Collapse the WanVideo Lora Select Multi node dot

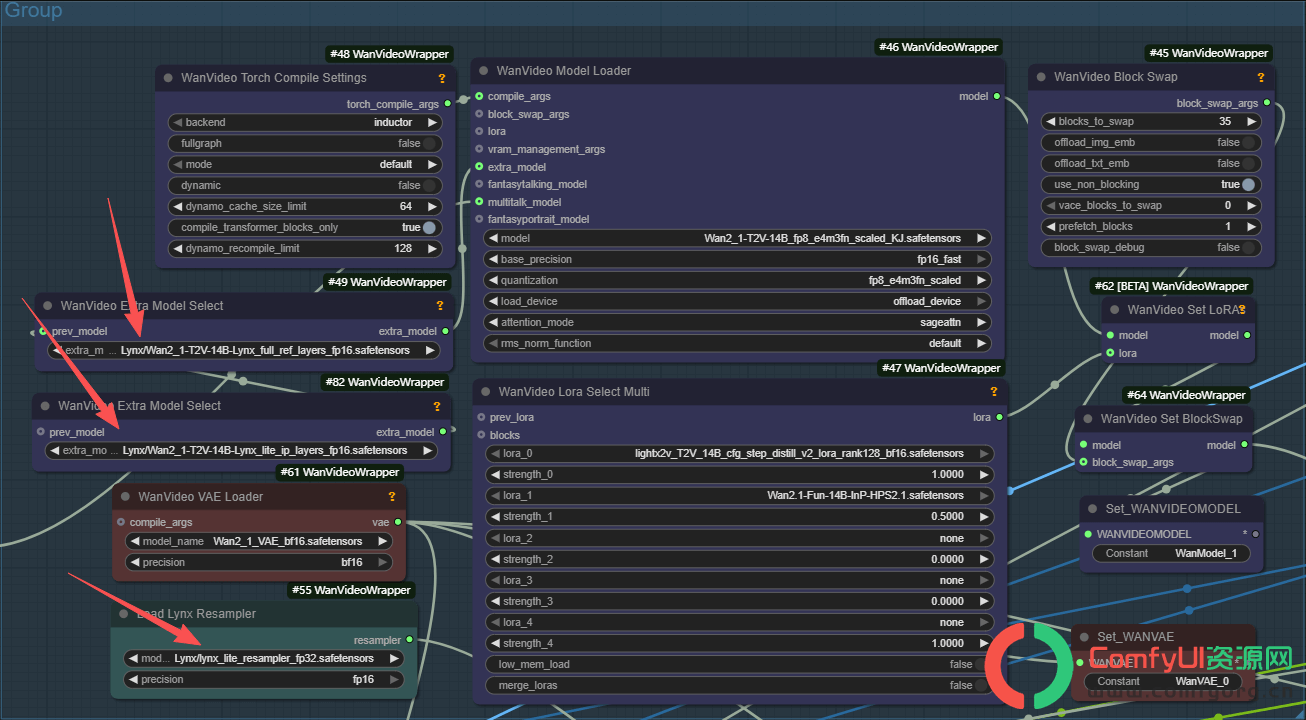486,392
